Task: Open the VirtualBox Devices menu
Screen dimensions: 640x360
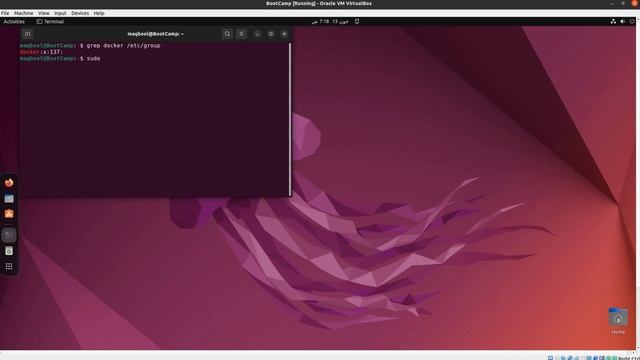Action: pyautogui.click(x=80, y=13)
